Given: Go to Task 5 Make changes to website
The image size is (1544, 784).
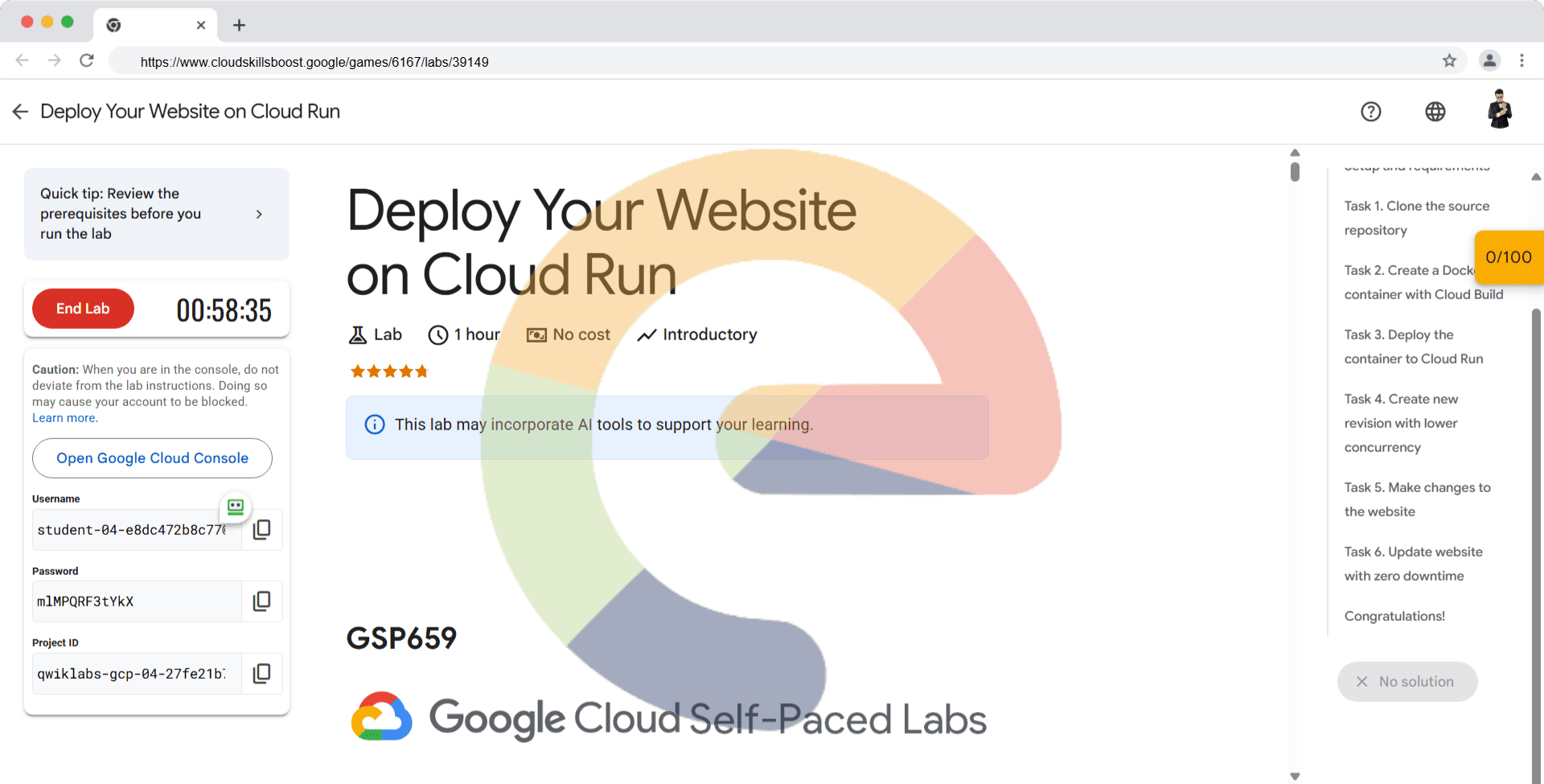Looking at the screenshot, I should [1417, 499].
